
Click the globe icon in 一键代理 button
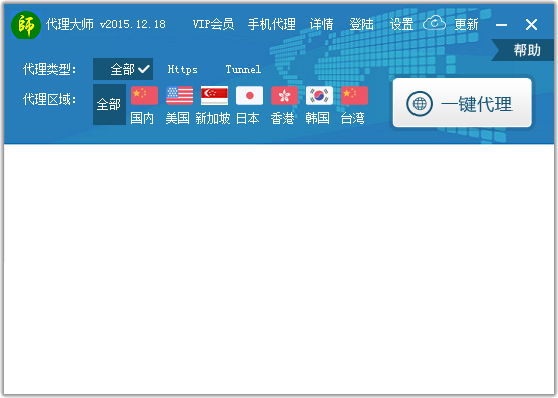coord(419,104)
